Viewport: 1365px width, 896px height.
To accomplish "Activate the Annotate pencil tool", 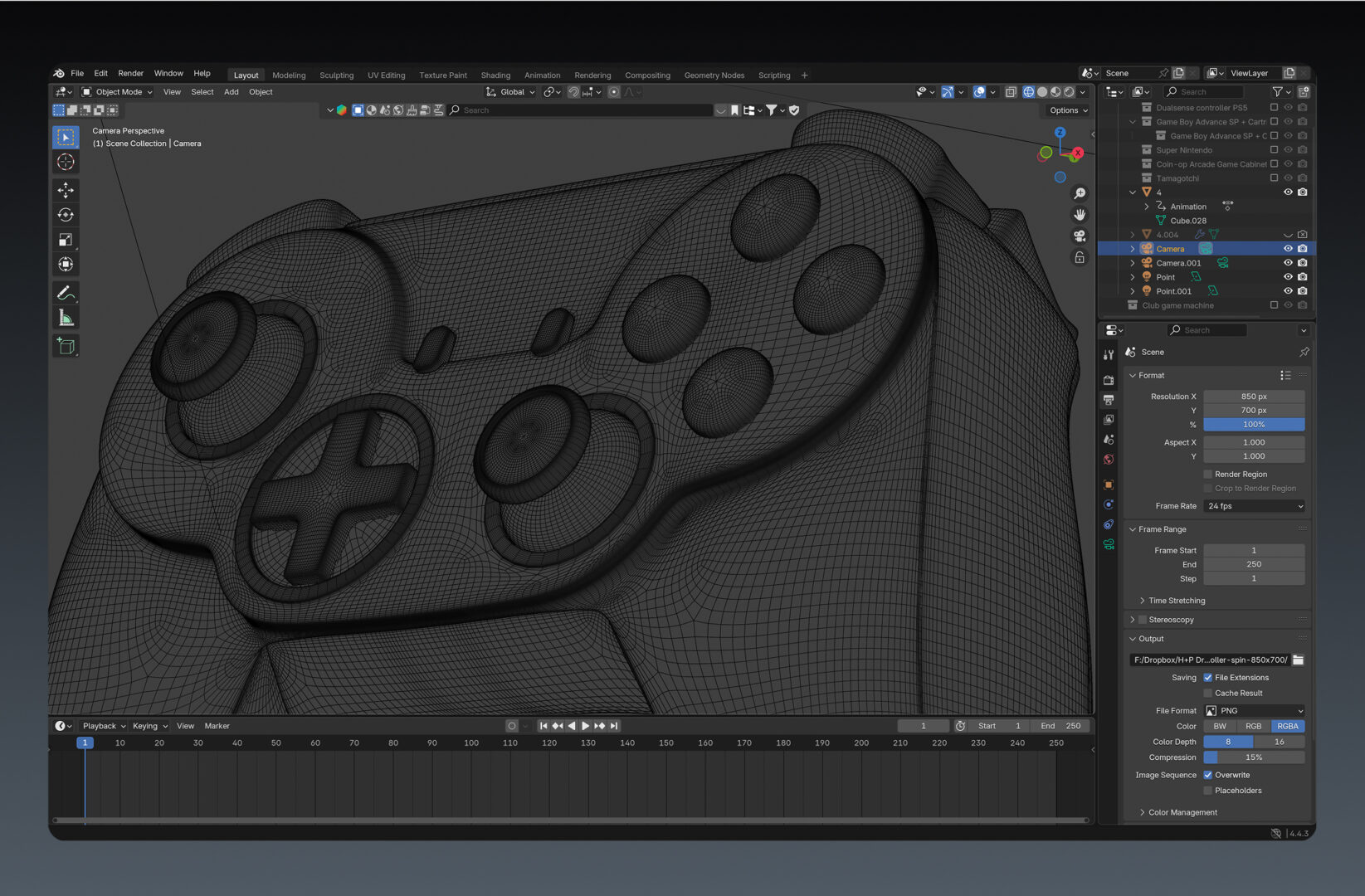I will [x=66, y=293].
